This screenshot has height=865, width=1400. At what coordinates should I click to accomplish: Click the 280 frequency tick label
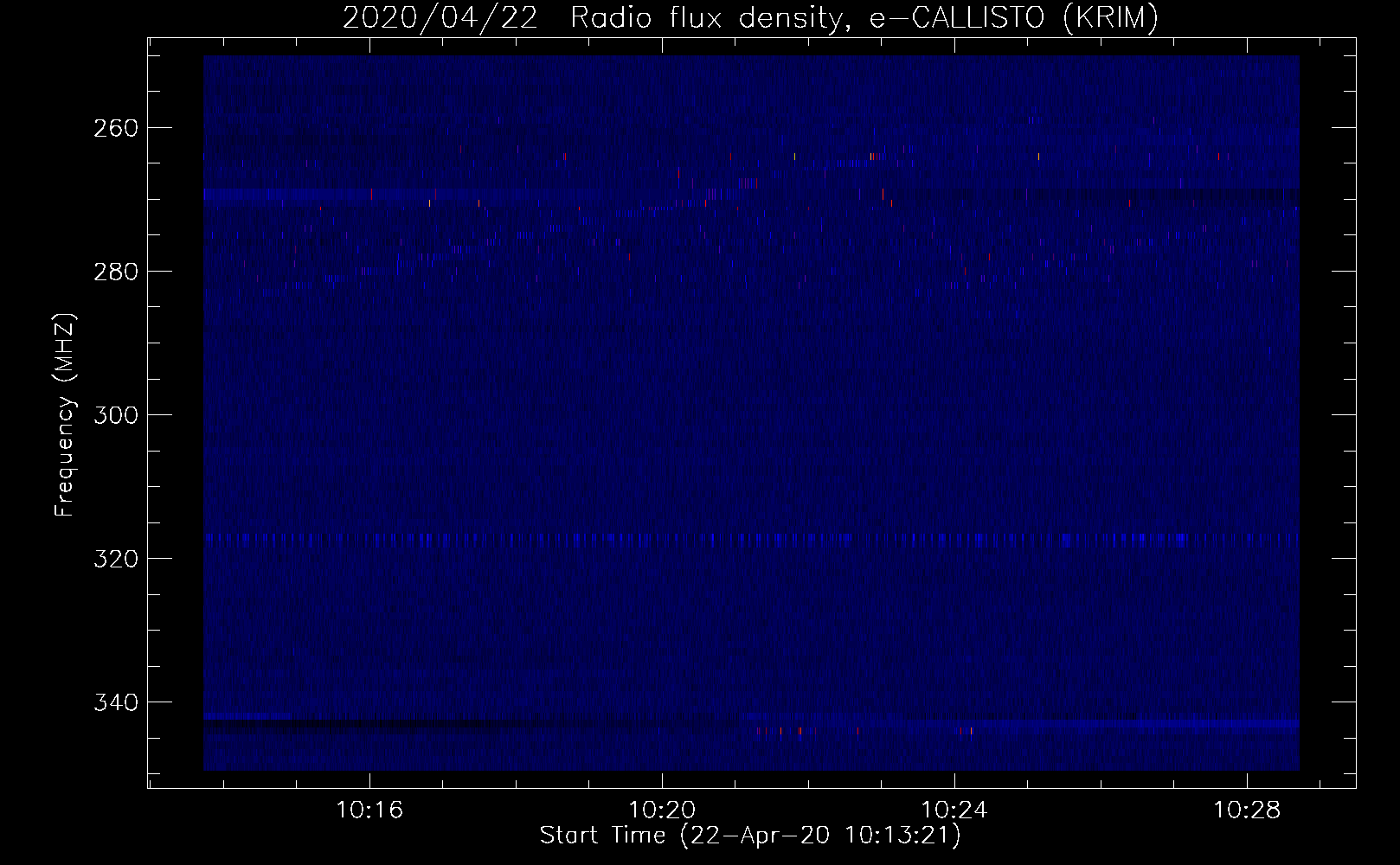(114, 272)
